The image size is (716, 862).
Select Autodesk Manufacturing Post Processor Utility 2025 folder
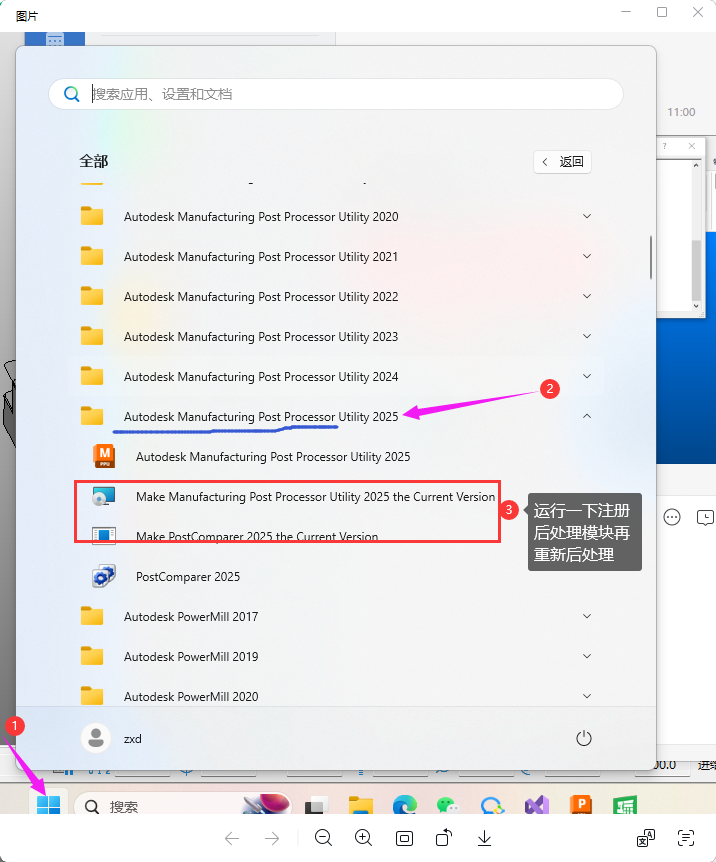[x=335, y=416]
